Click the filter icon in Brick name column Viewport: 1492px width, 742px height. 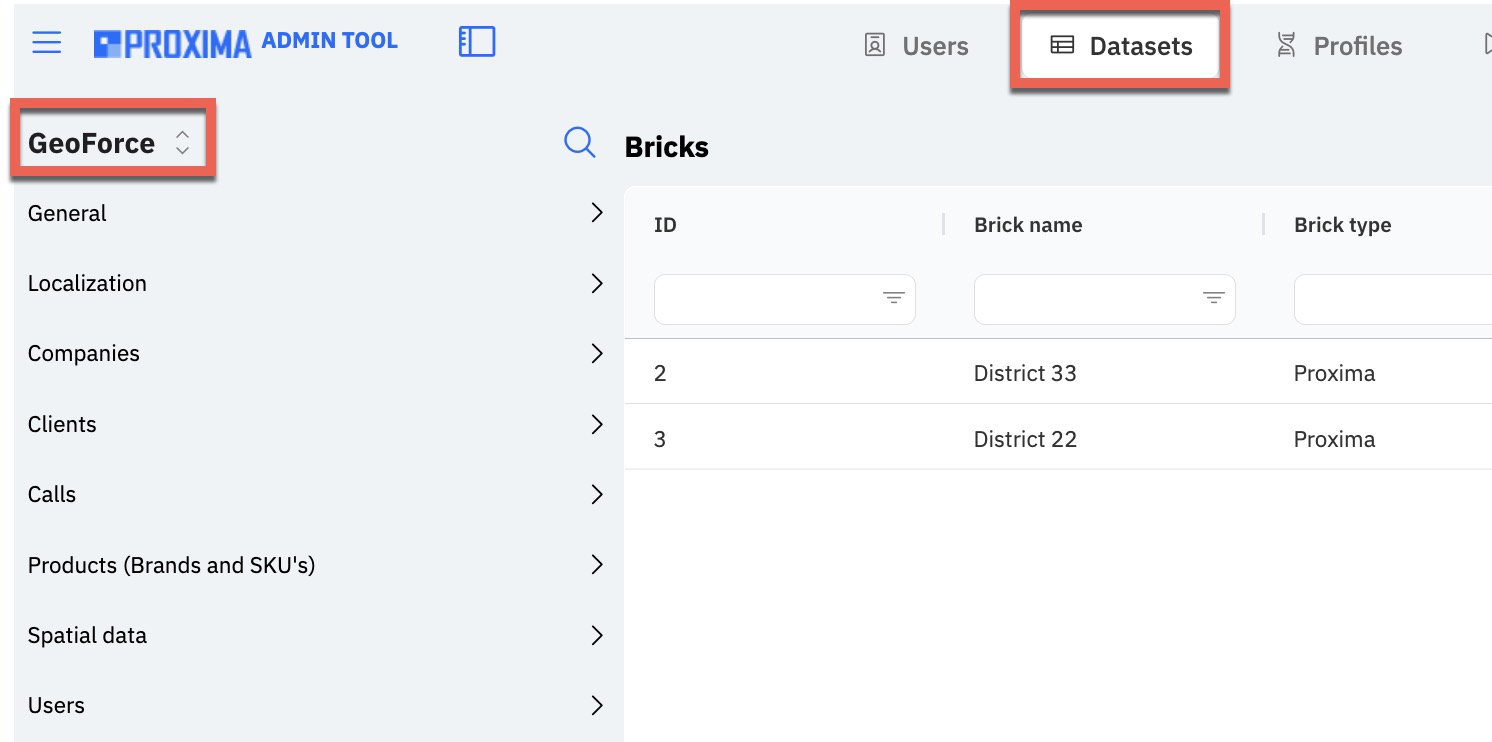[x=1213, y=298]
